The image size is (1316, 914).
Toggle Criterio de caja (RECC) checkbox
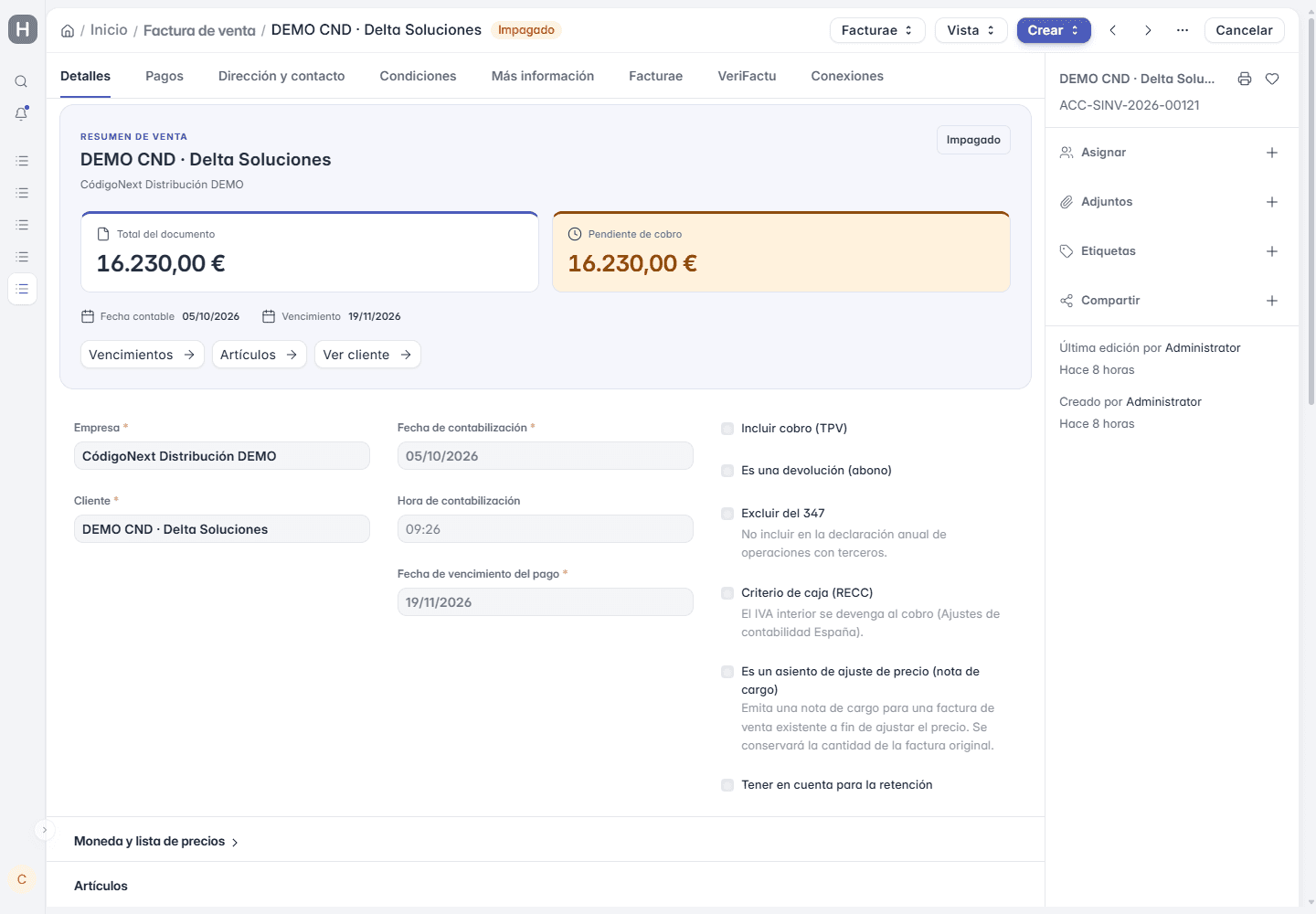click(727, 593)
